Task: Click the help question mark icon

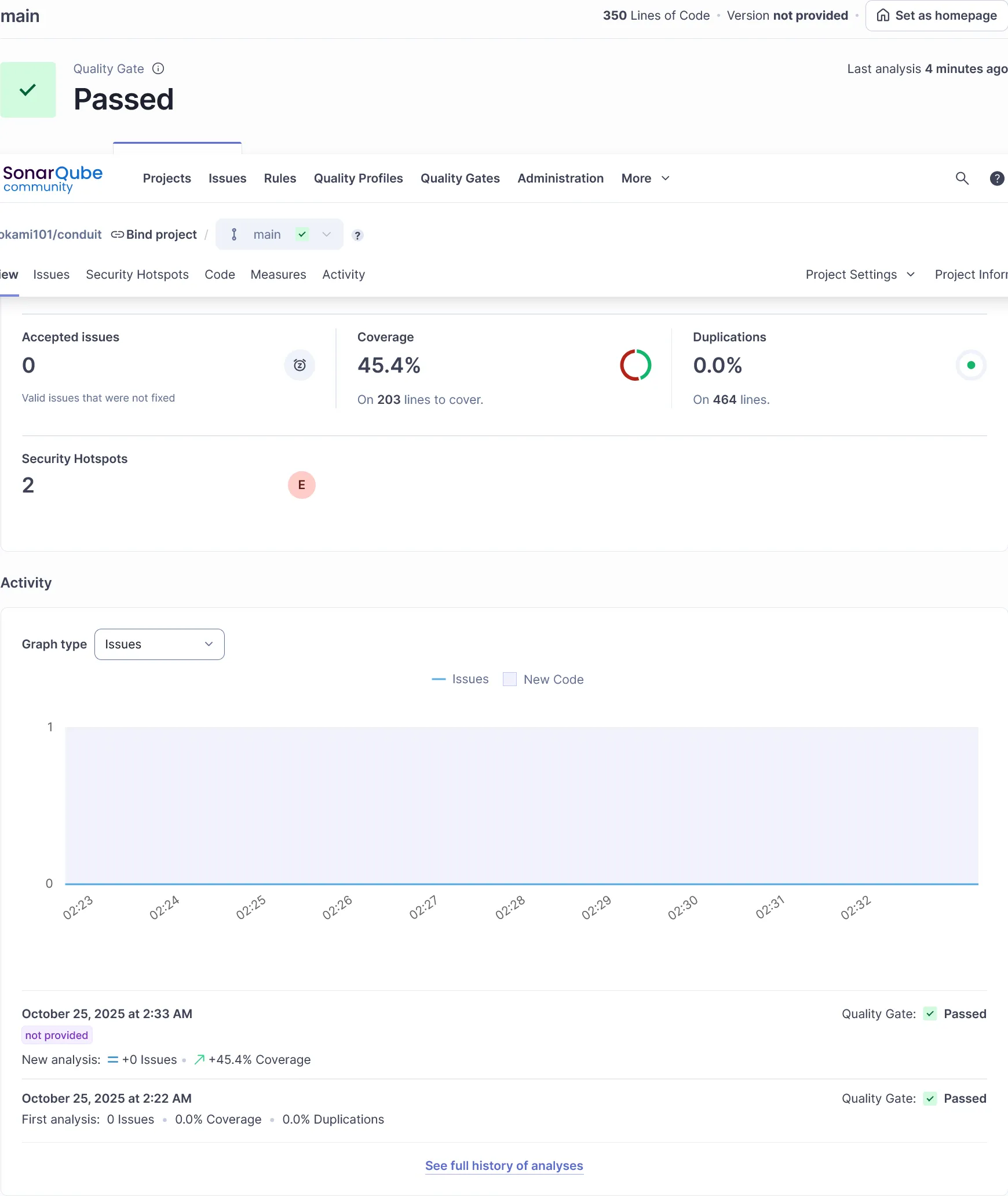Action: 996,178
